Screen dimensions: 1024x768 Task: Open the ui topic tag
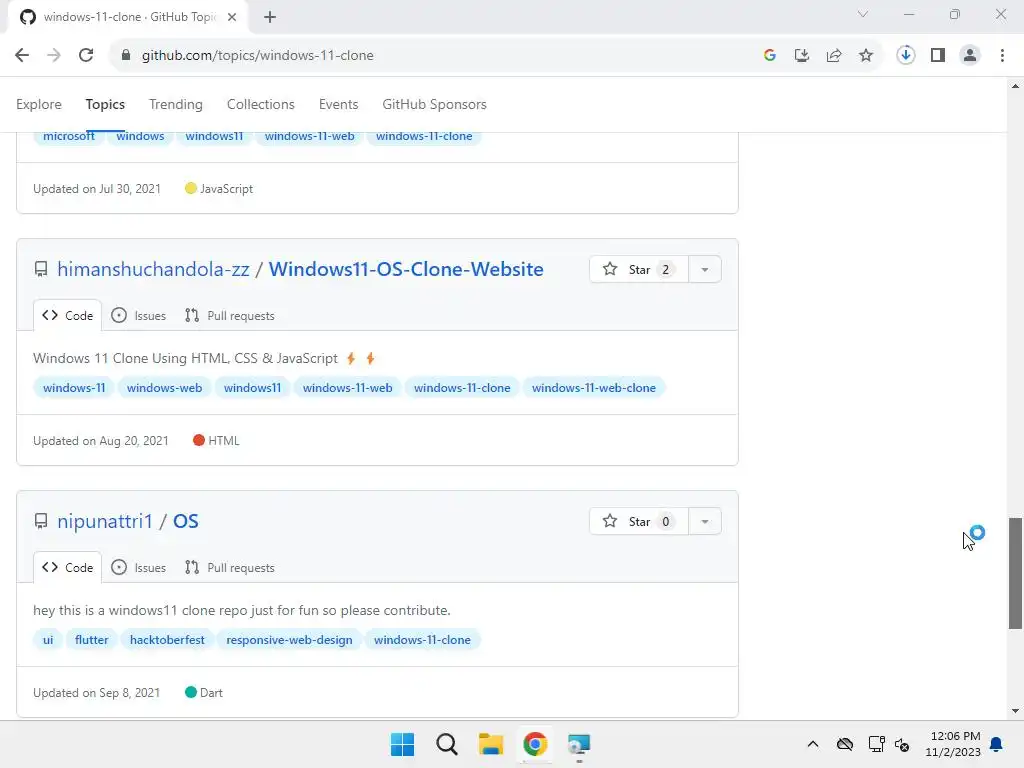click(x=48, y=640)
